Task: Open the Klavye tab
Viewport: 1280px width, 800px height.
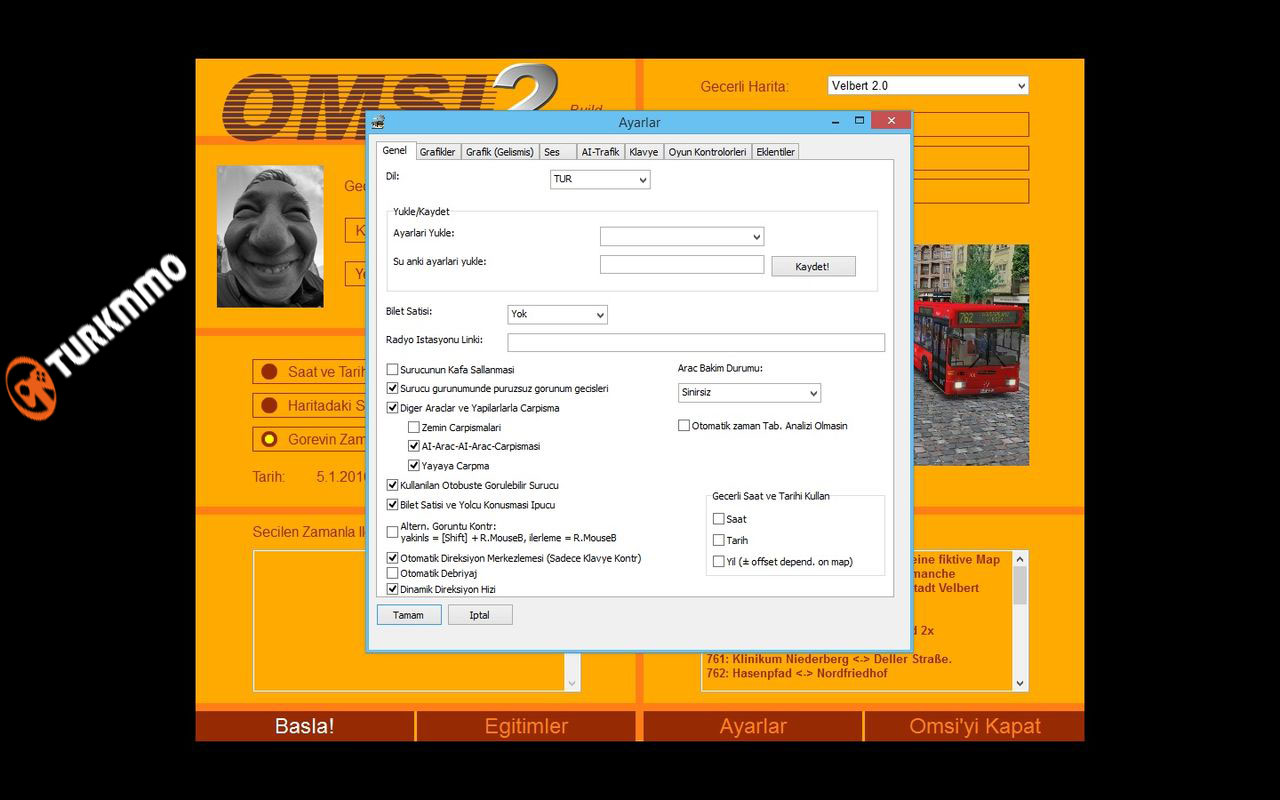Action: click(x=644, y=152)
